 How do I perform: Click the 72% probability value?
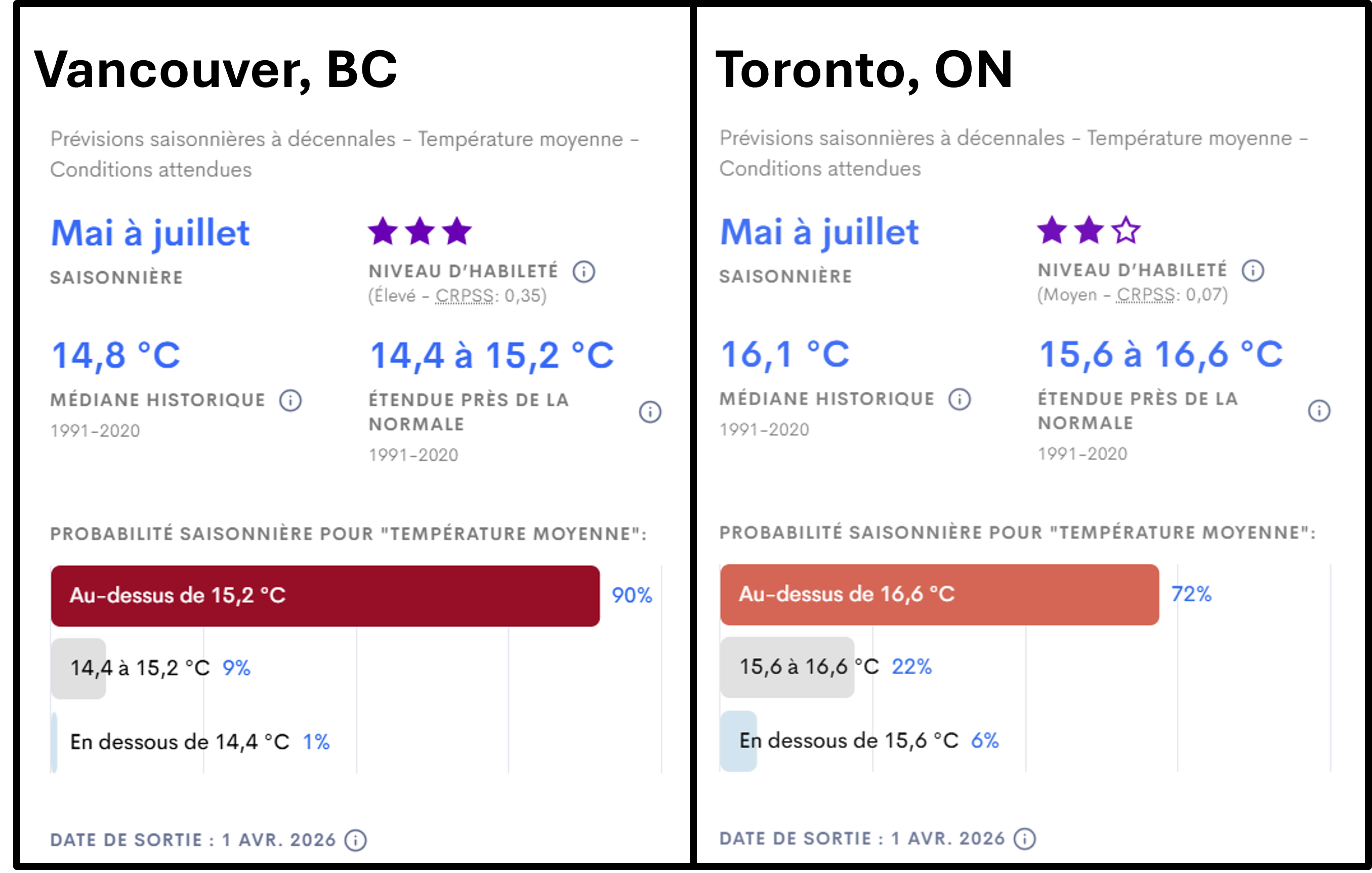[1191, 594]
